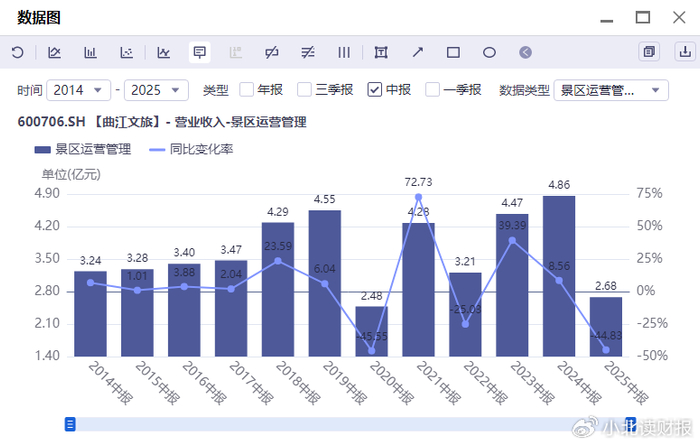Click the left handle of range slider
700x445 pixels.
(x=70, y=424)
